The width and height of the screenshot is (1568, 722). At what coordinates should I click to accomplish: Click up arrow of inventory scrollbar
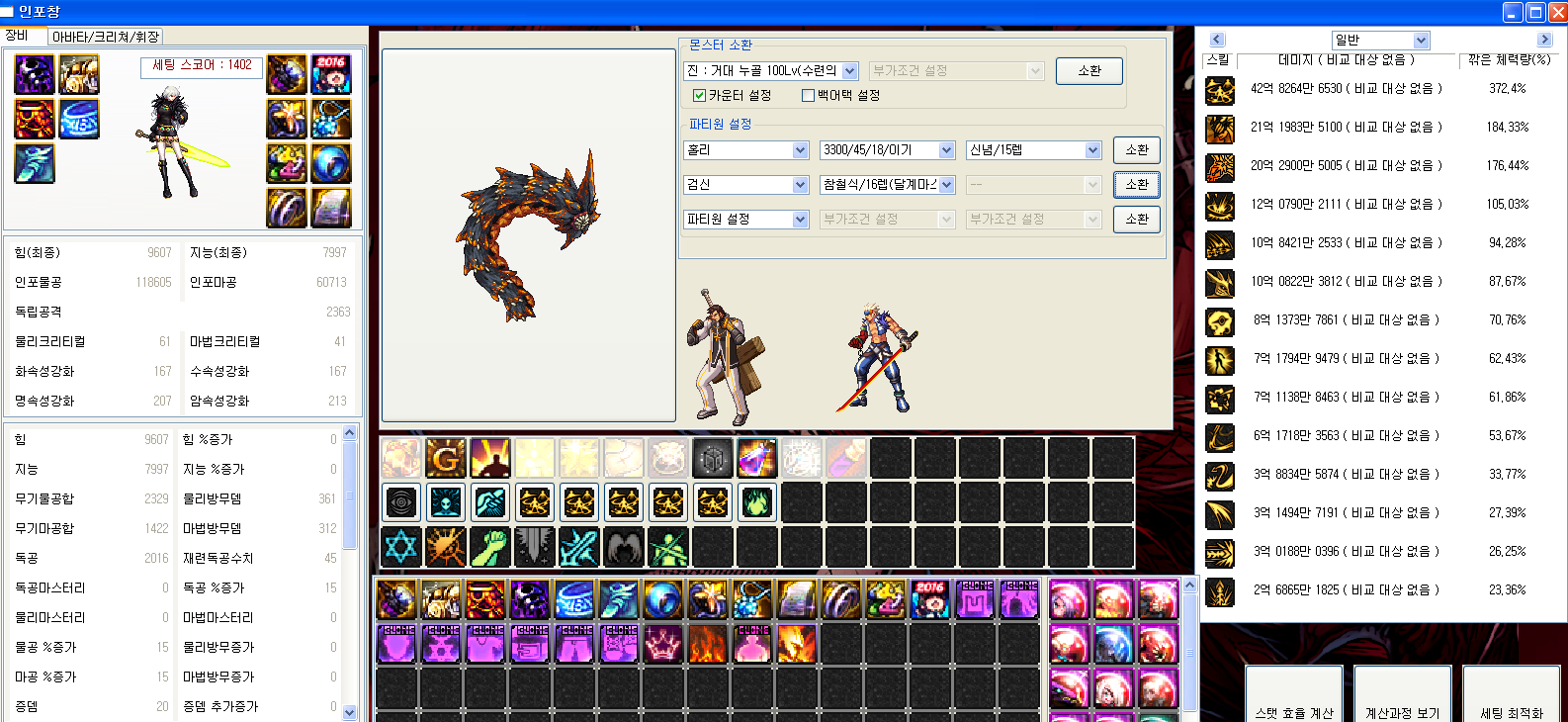[1189, 585]
